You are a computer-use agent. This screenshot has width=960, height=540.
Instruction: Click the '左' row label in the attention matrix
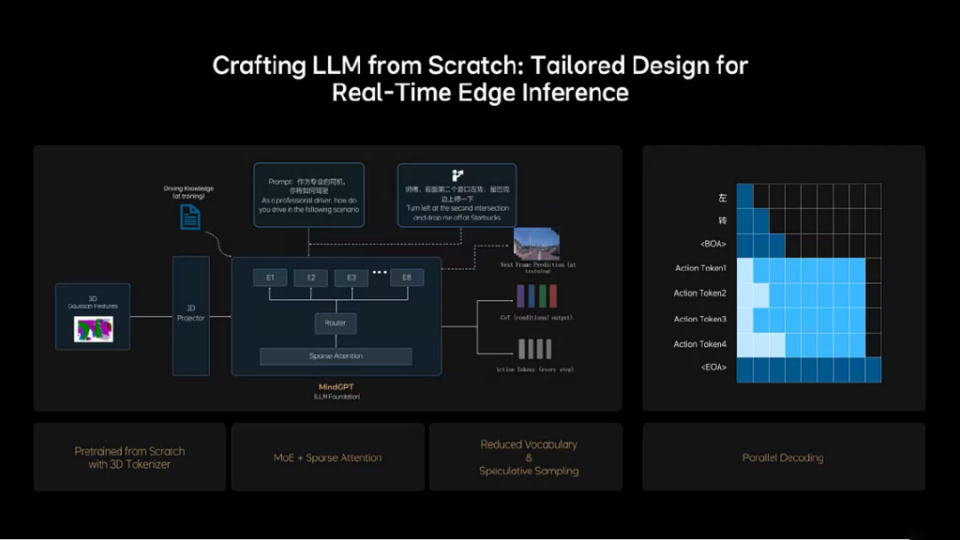click(x=722, y=198)
